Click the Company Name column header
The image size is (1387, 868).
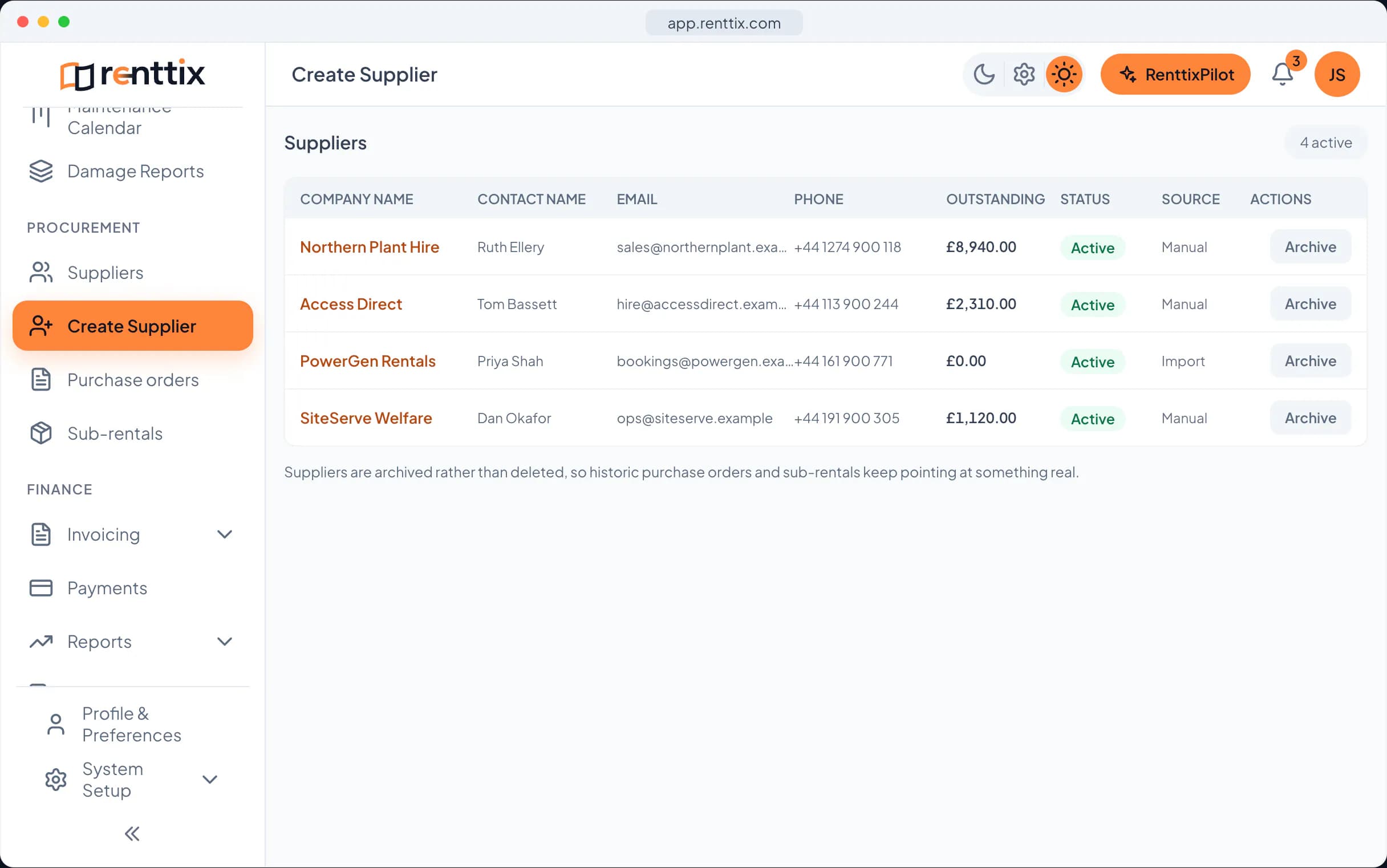[x=356, y=199]
